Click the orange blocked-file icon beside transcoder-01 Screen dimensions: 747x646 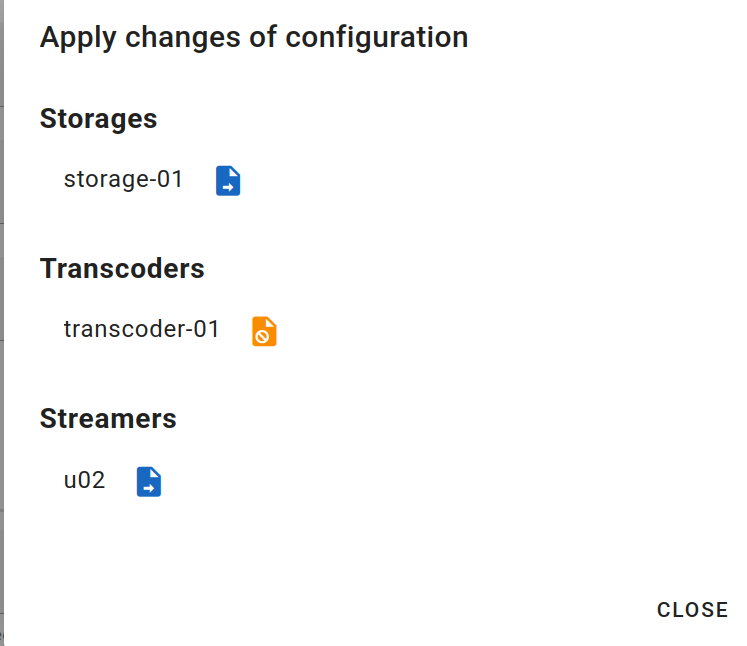[x=264, y=331]
